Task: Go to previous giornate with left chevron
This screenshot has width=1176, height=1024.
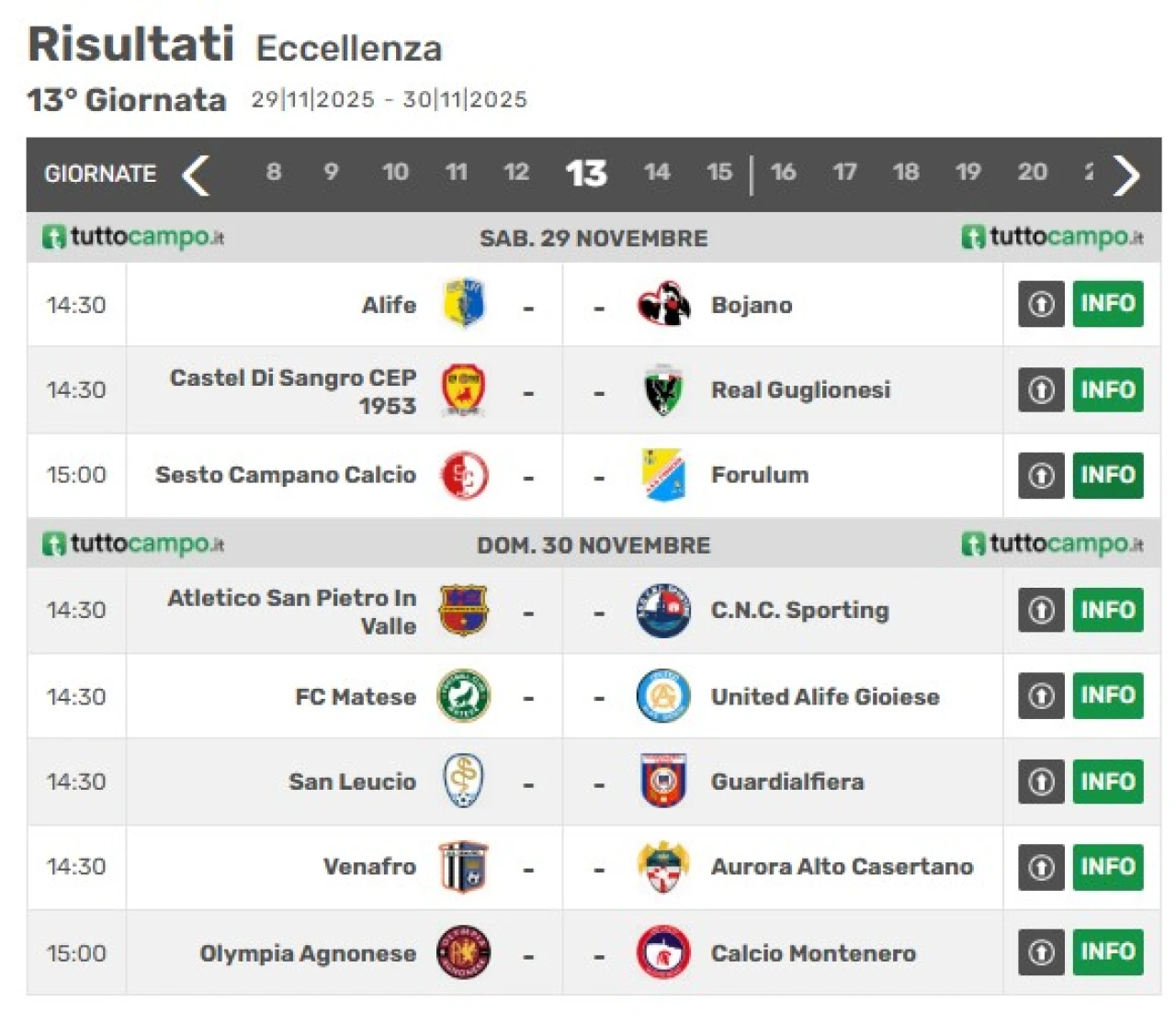Action: 196,174
